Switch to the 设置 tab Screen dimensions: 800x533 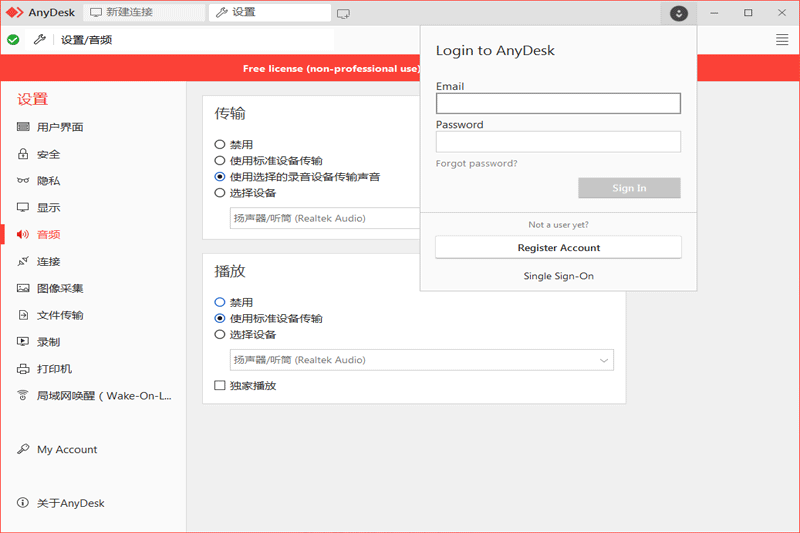click(x=270, y=13)
